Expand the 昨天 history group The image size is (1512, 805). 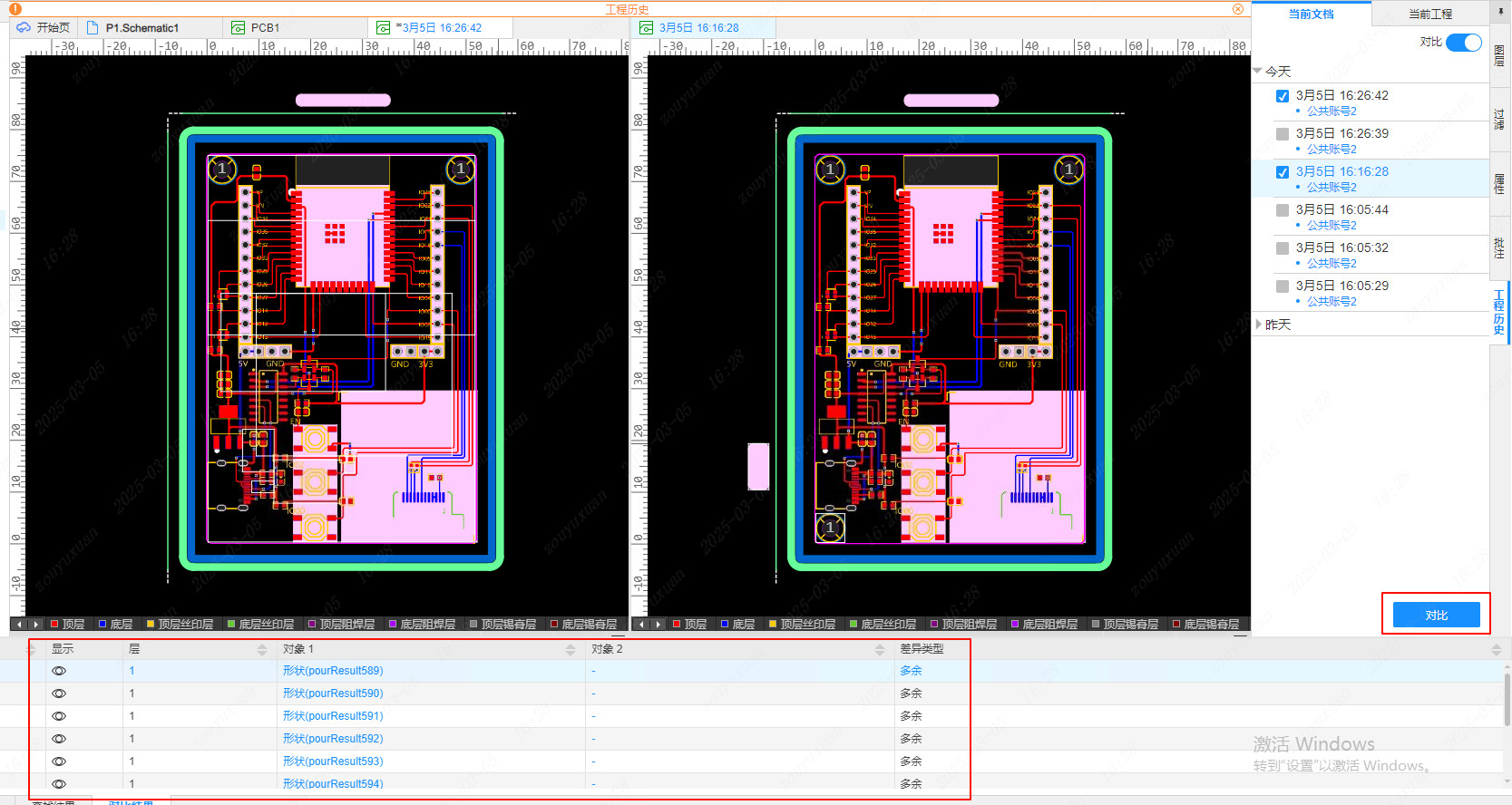[x=1258, y=325]
